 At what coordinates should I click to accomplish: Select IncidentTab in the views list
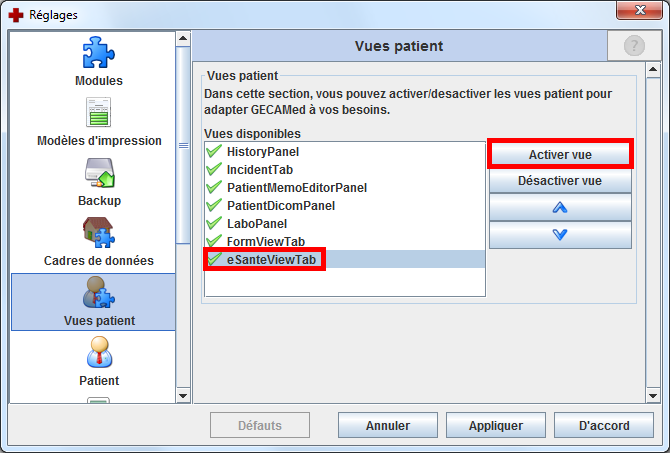(259, 169)
